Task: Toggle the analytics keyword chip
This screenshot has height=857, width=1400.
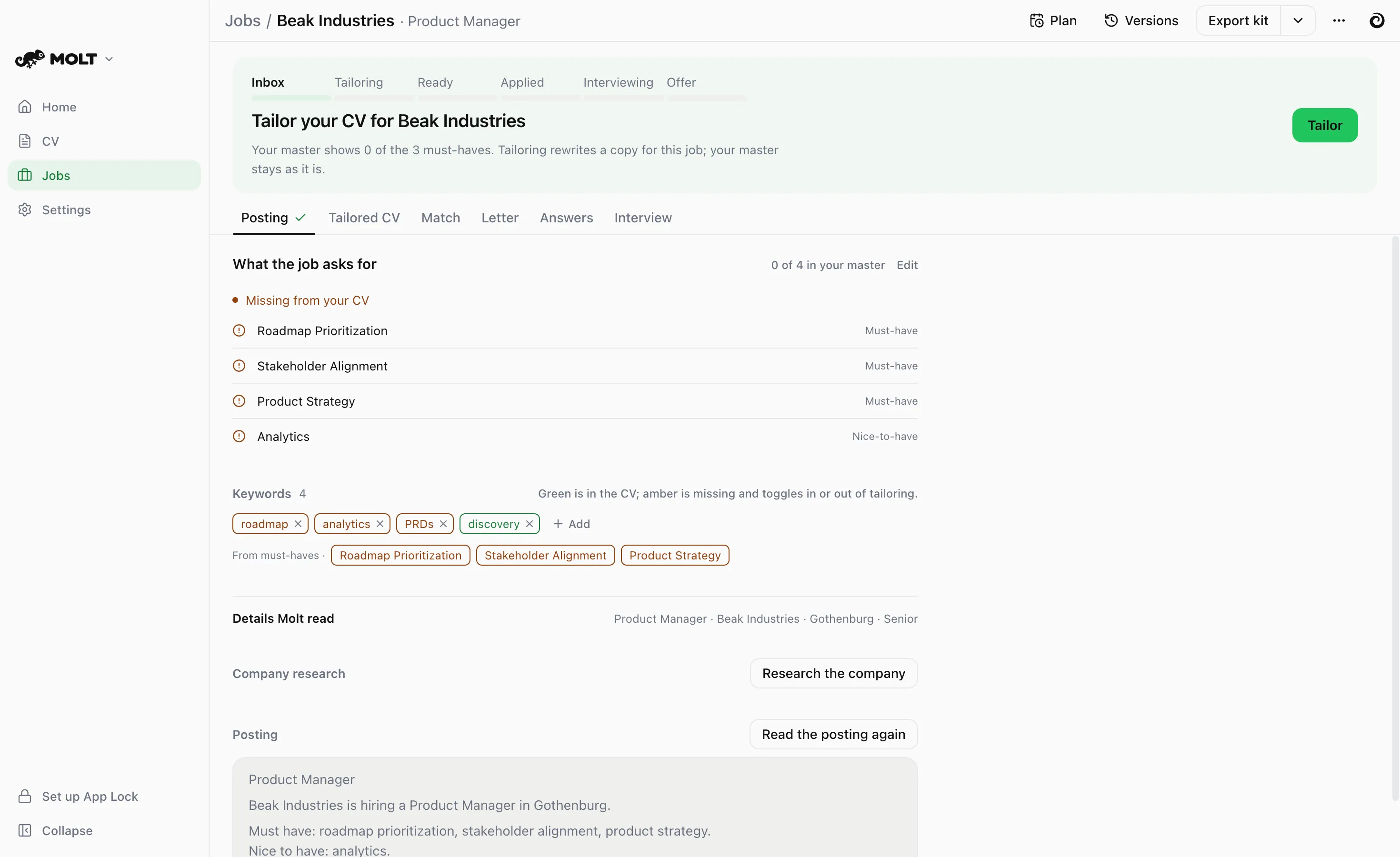Action: [x=346, y=524]
